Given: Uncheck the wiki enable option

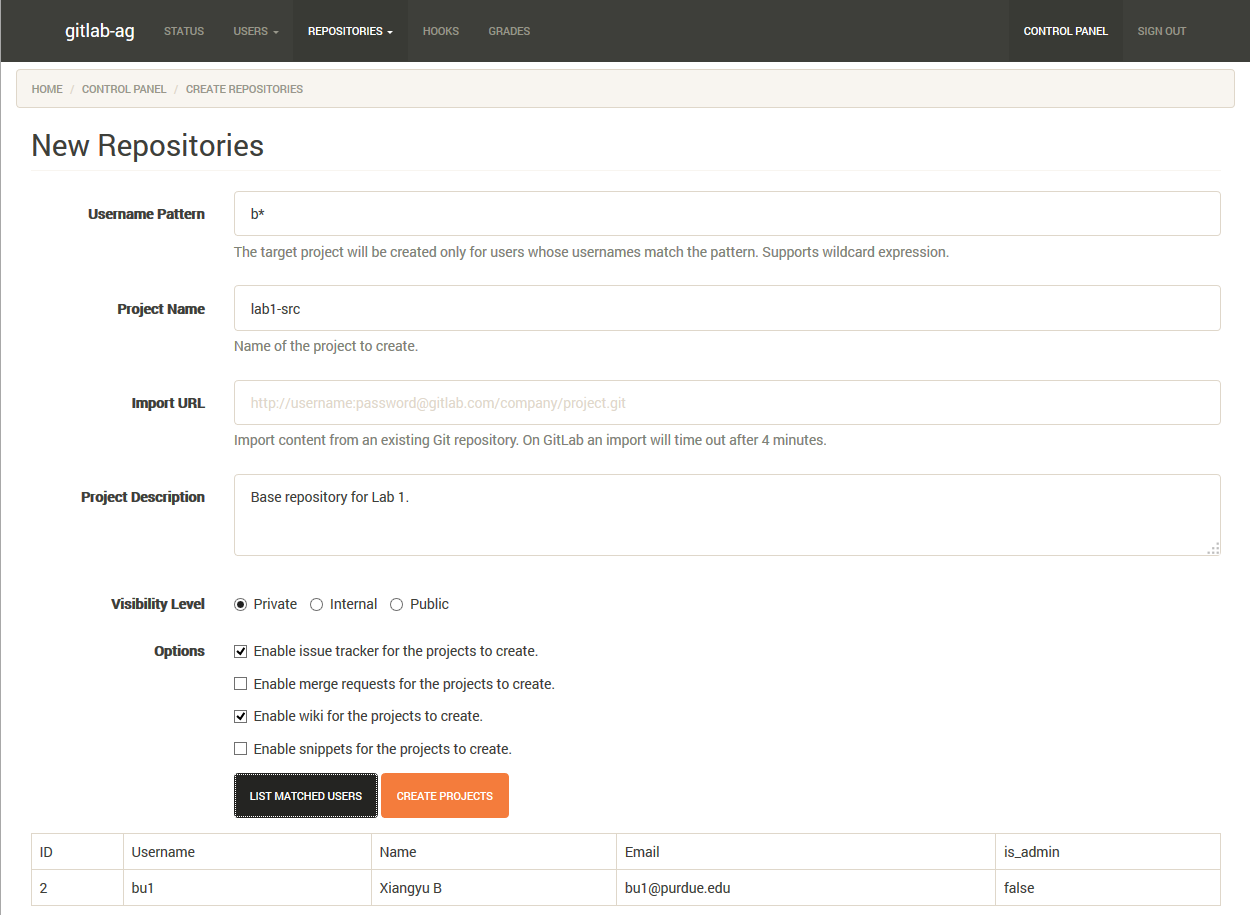Looking at the screenshot, I should point(240,715).
